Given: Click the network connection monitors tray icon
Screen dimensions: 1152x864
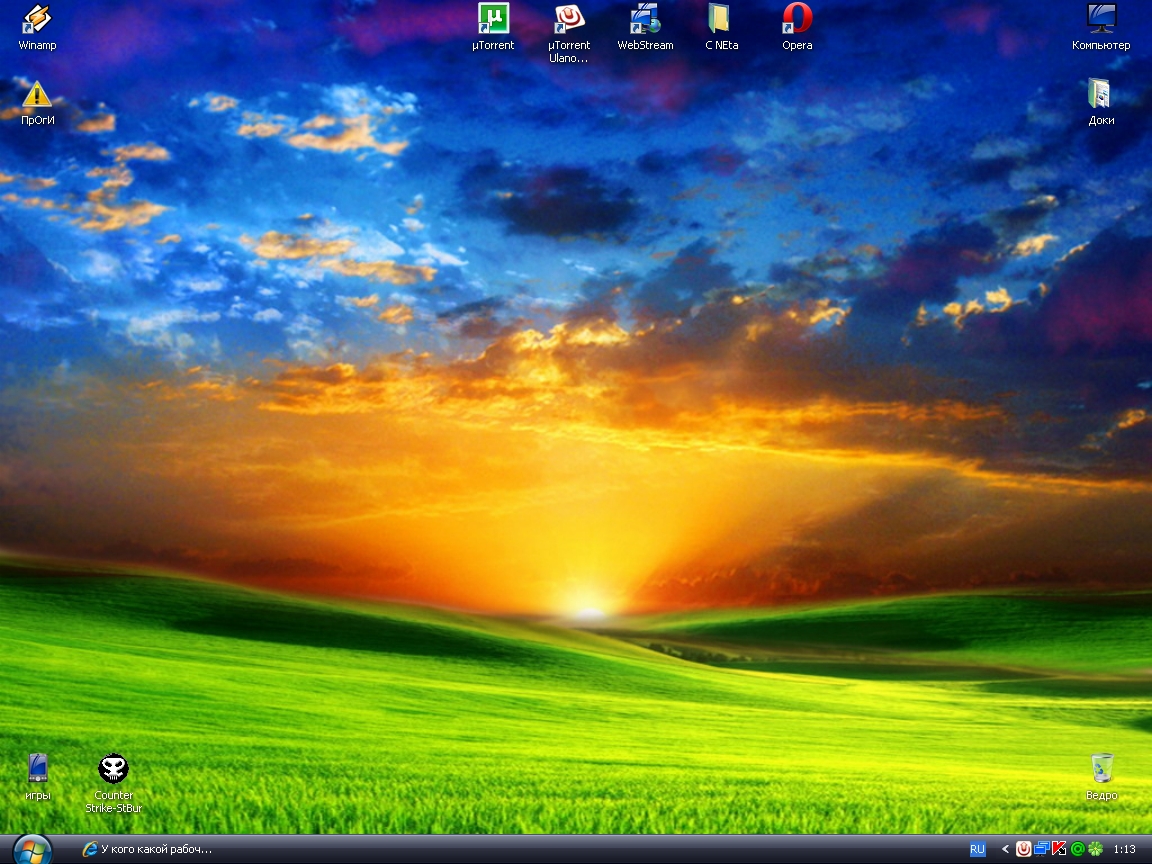Looking at the screenshot, I should [x=1041, y=849].
